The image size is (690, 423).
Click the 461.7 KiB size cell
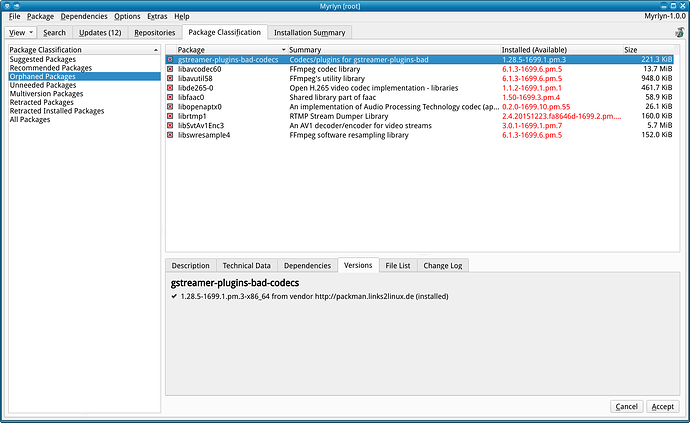[657, 88]
